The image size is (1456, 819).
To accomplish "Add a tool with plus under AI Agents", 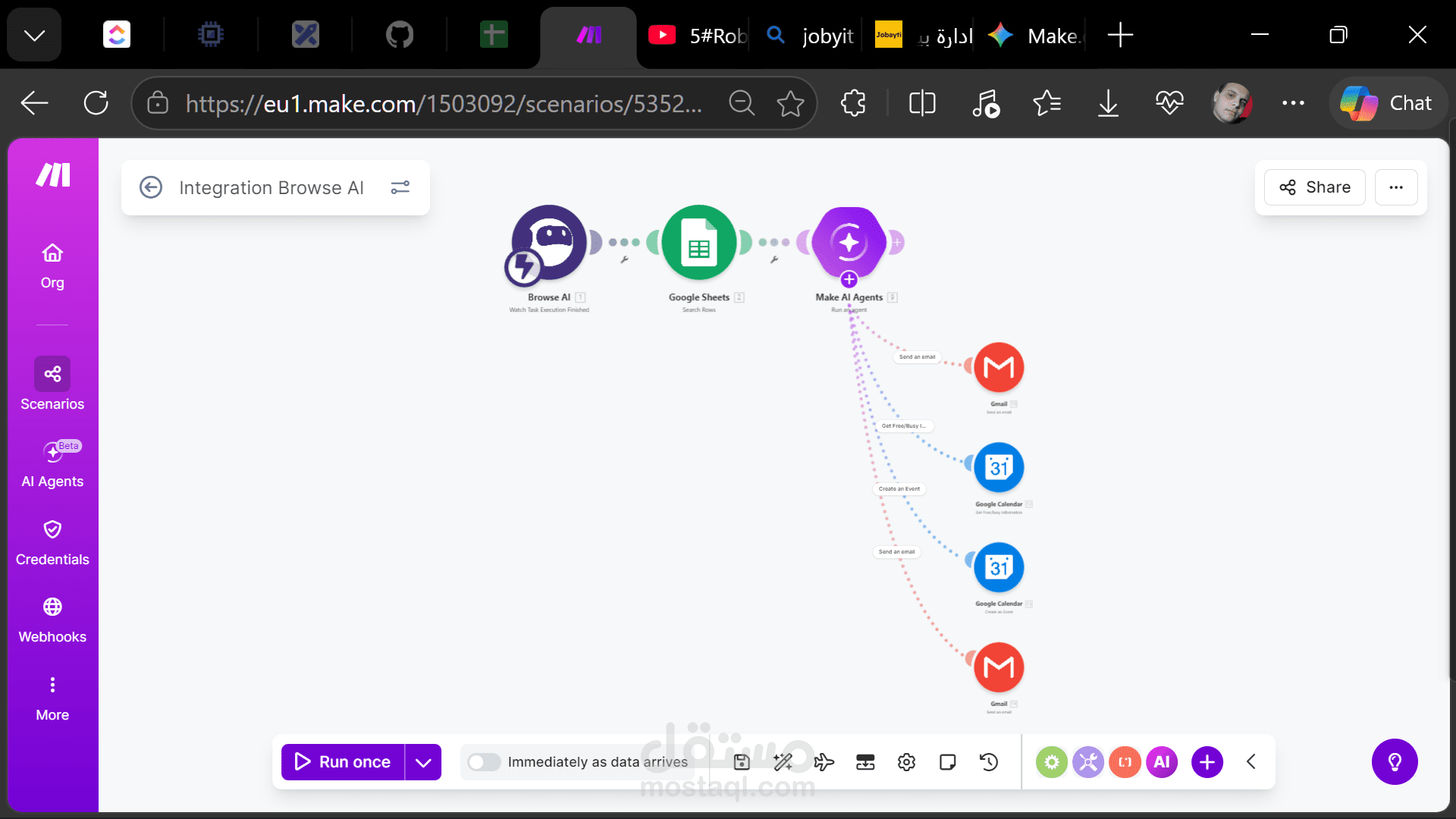I will coord(849,280).
